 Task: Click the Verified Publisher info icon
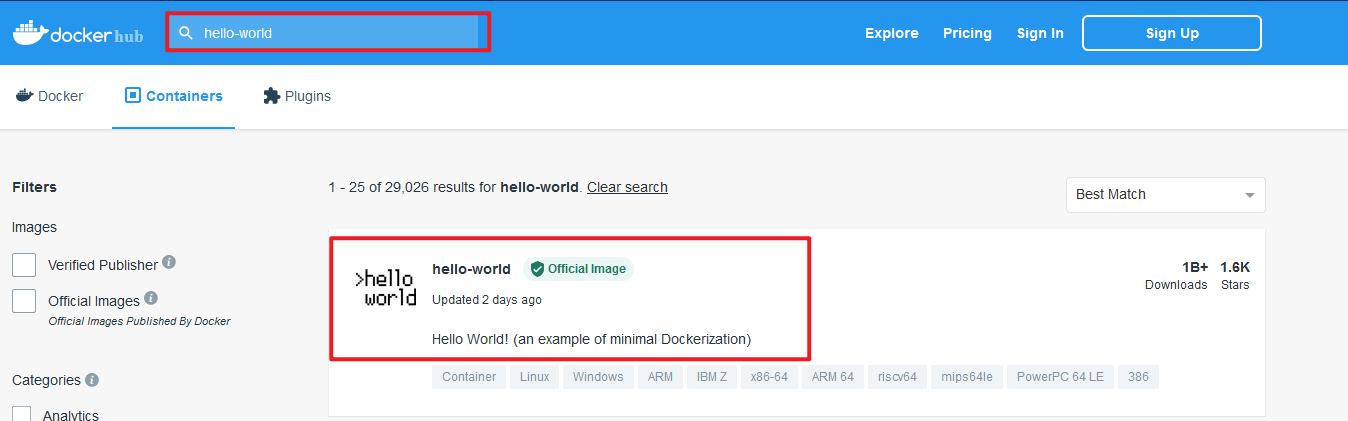[x=169, y=262]
